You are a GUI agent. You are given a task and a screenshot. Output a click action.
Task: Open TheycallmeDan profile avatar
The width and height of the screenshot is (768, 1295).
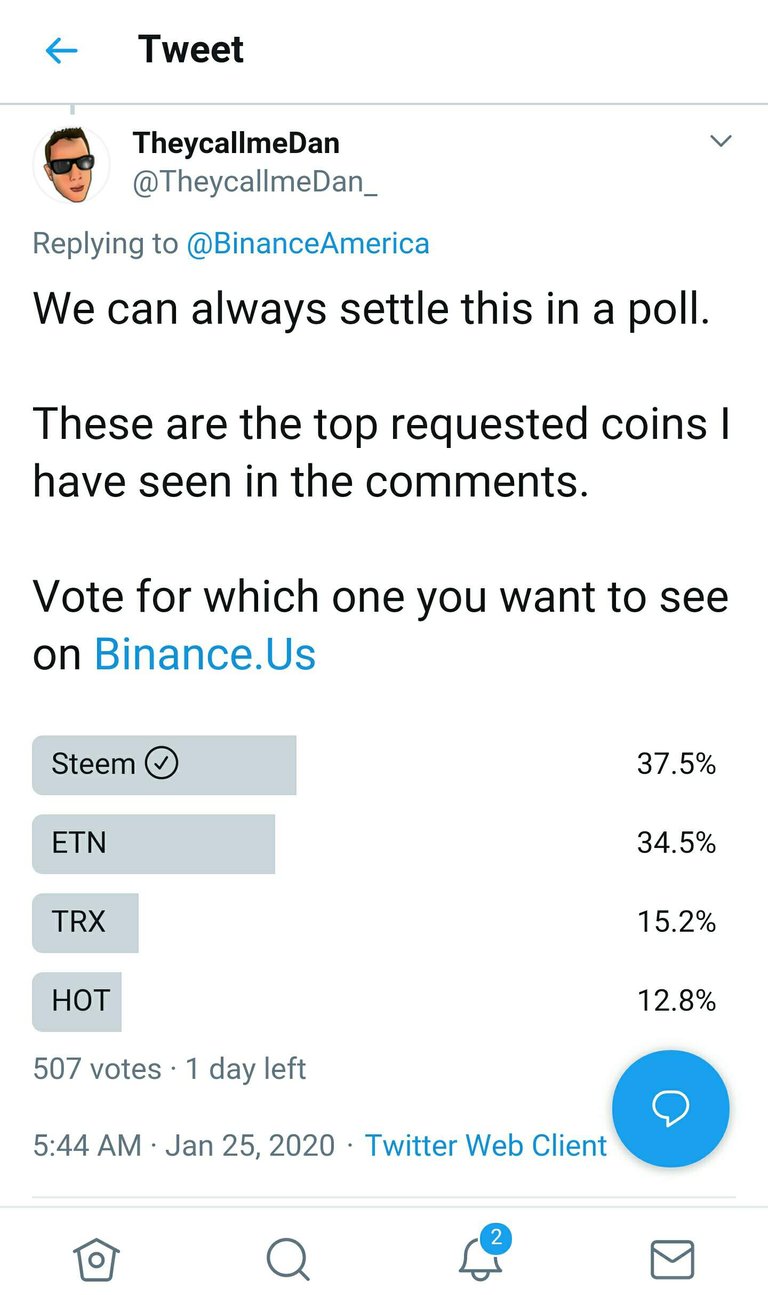[72, 165]
